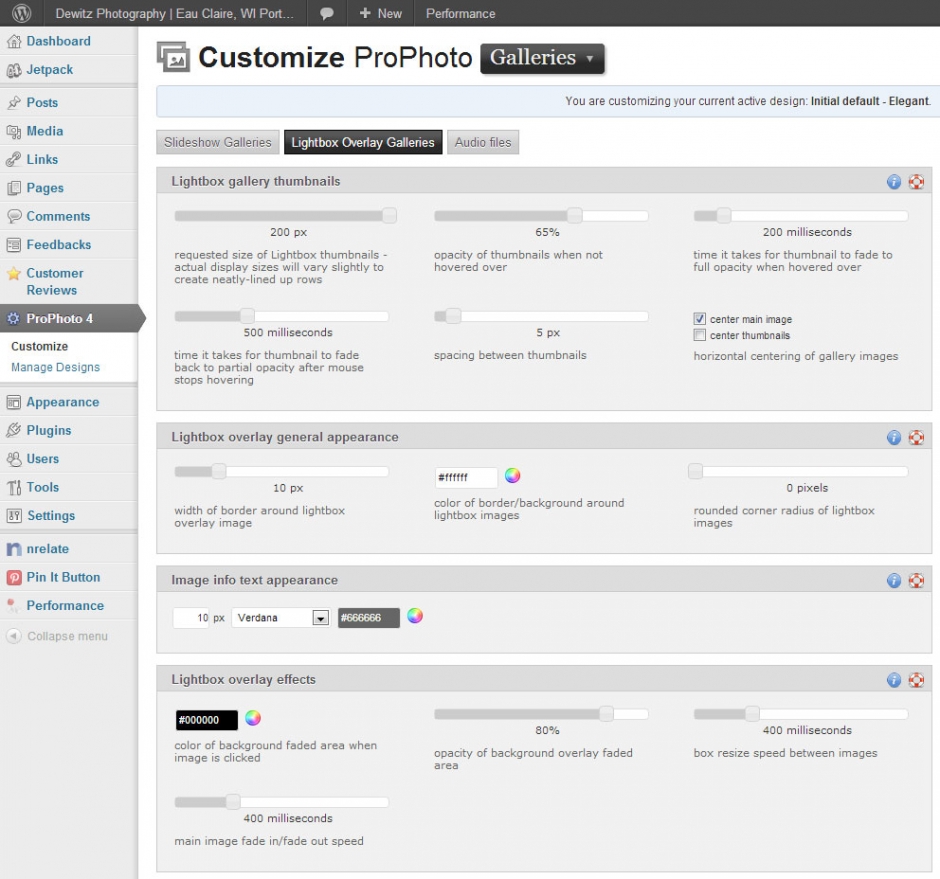Screen dimensions: 940x879
Task: Open the Manage Designs submenu link
Action: [55, 367]
